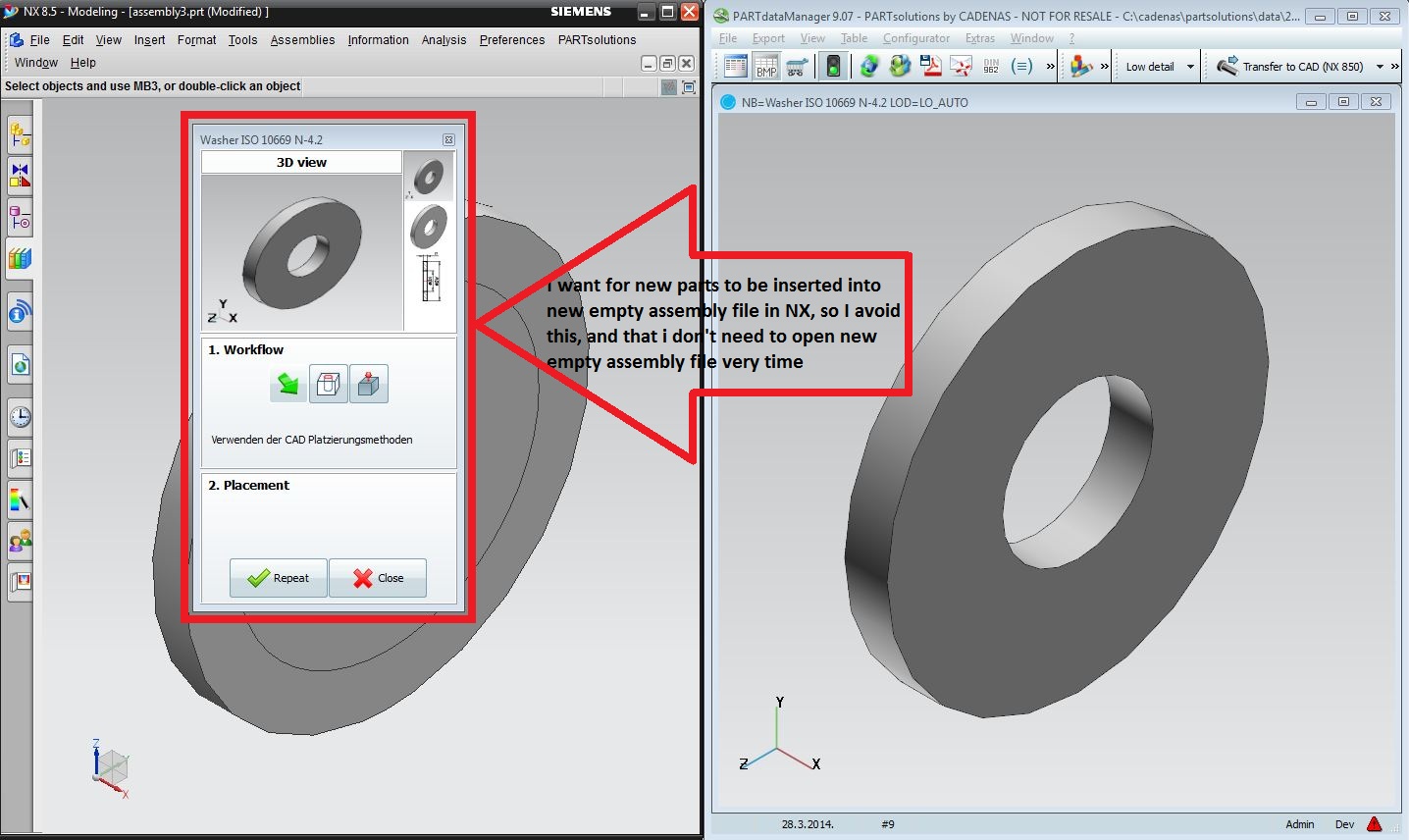
Task: Open the Constraint Navigator tab in NX sidebar
Action: pos(20,175)
